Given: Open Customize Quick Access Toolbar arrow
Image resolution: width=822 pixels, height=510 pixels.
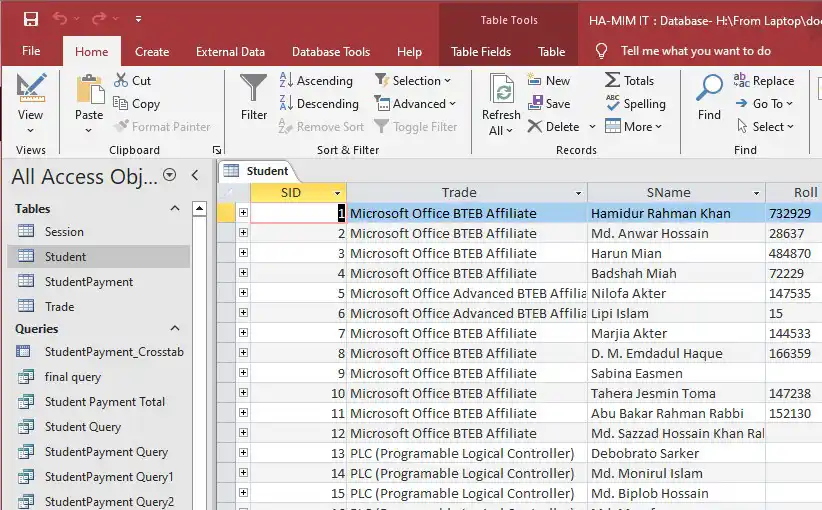Looking at the screenshot, I should tap(138, 19).
